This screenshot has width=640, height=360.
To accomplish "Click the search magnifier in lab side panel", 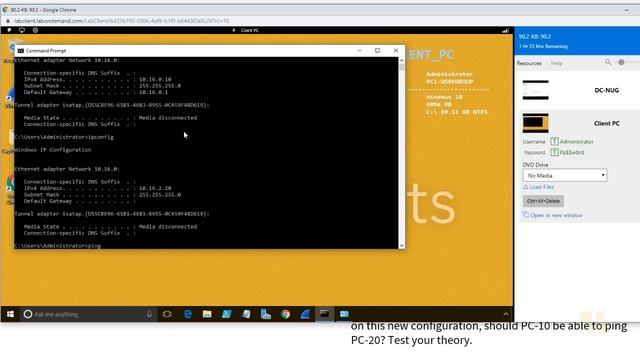I will coord(608,62).
